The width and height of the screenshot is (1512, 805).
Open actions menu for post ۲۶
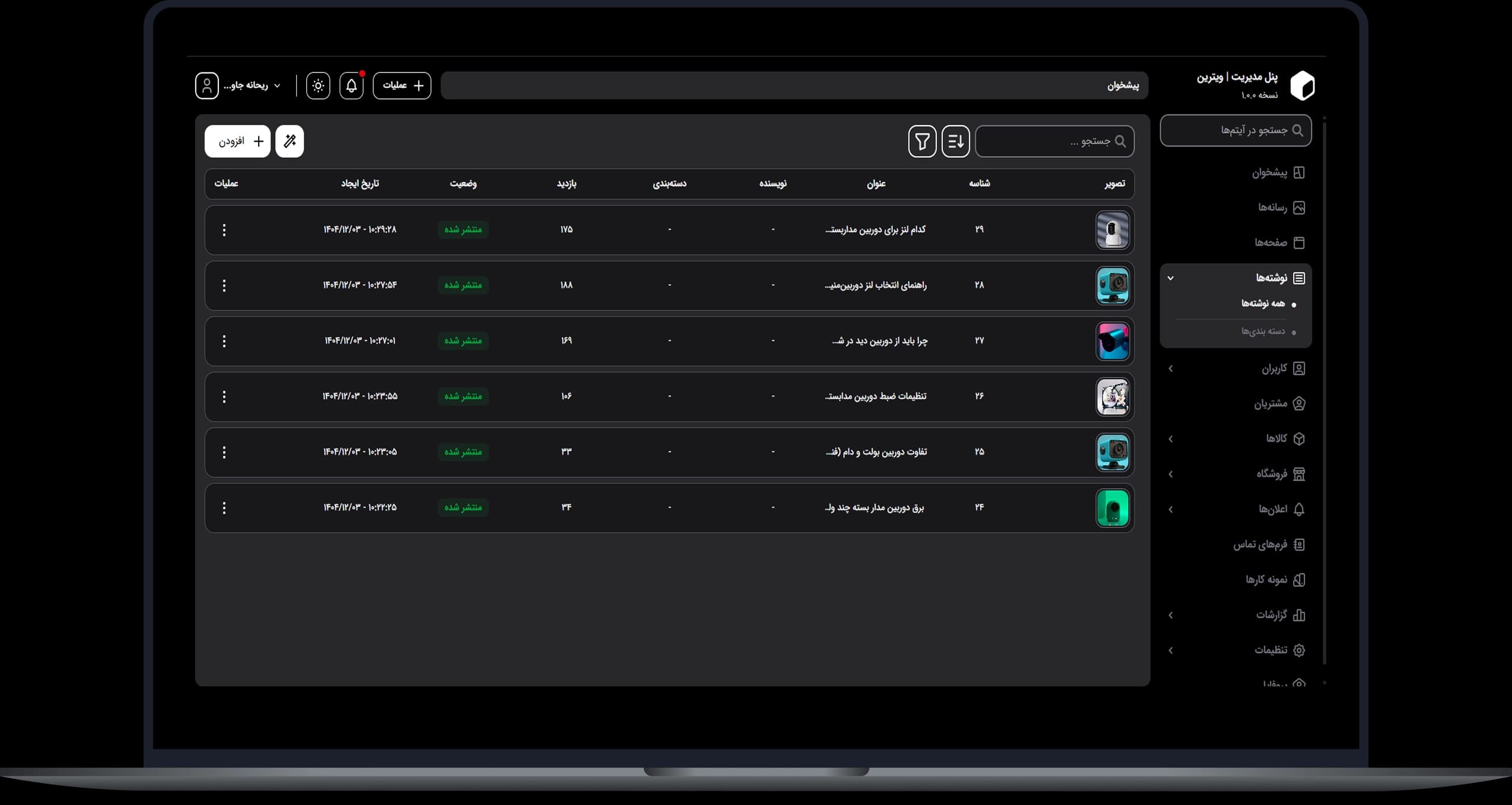224,397
